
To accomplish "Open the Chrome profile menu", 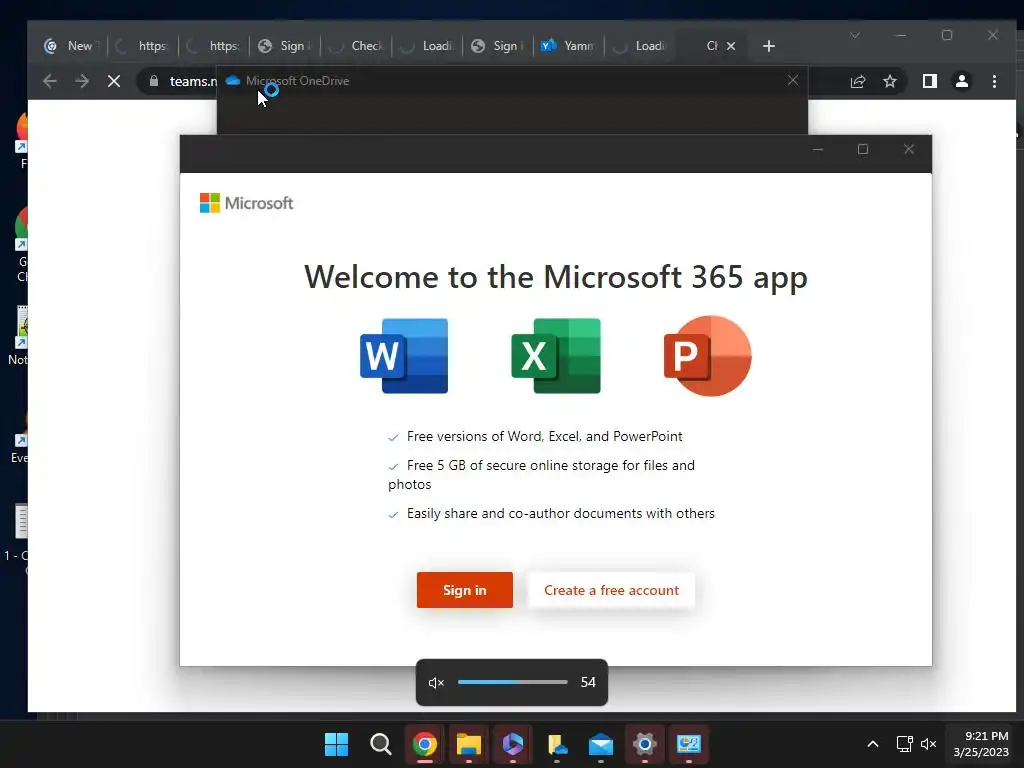I will click(x=961, y=81).
